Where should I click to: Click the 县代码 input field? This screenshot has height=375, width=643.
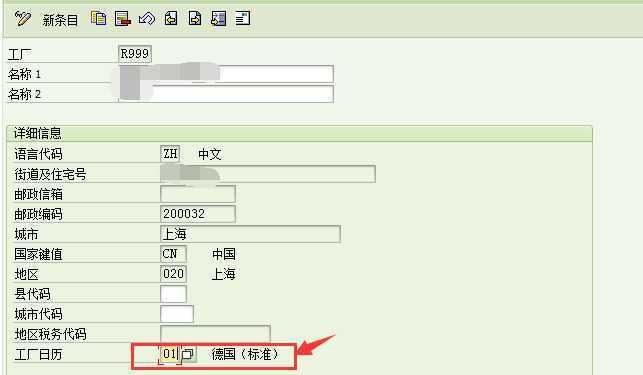(x=173, y=294)
